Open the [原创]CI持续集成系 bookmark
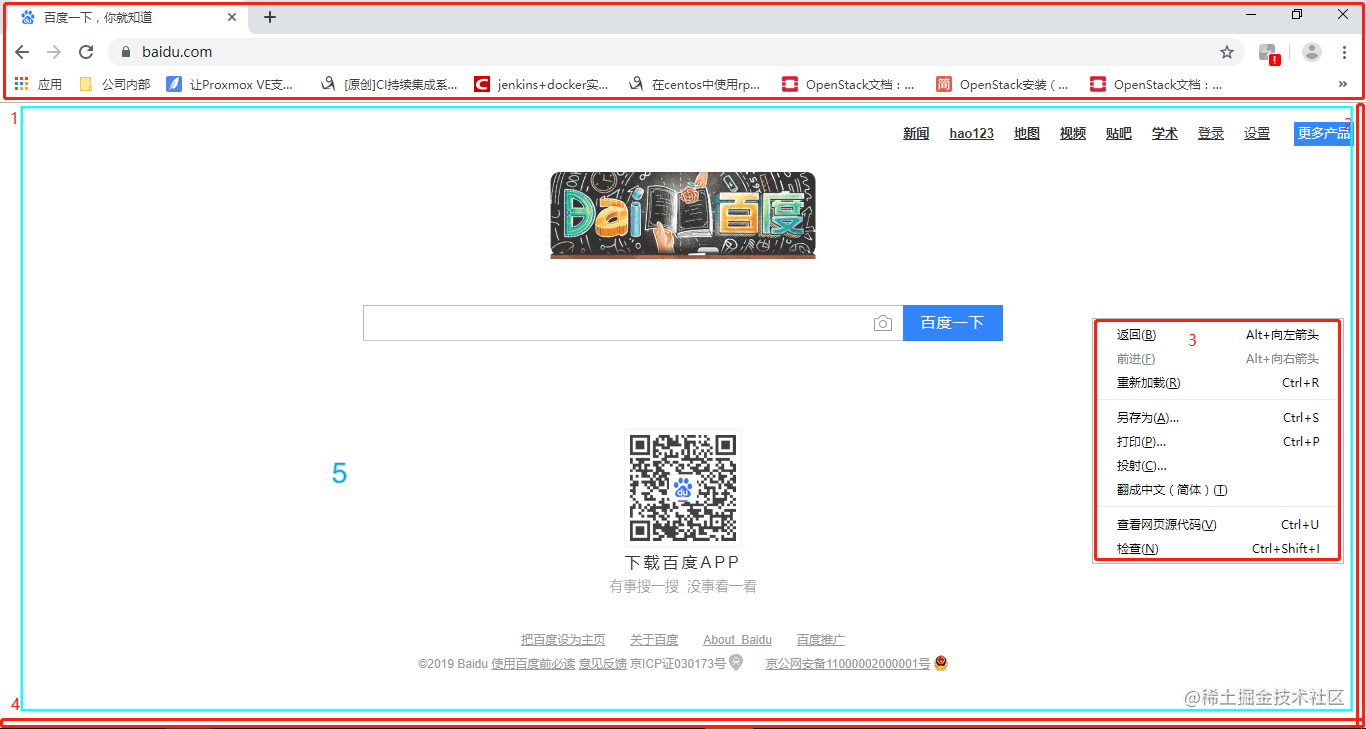This screenshot has width=1366, height=729. click(x=388, y=85)
